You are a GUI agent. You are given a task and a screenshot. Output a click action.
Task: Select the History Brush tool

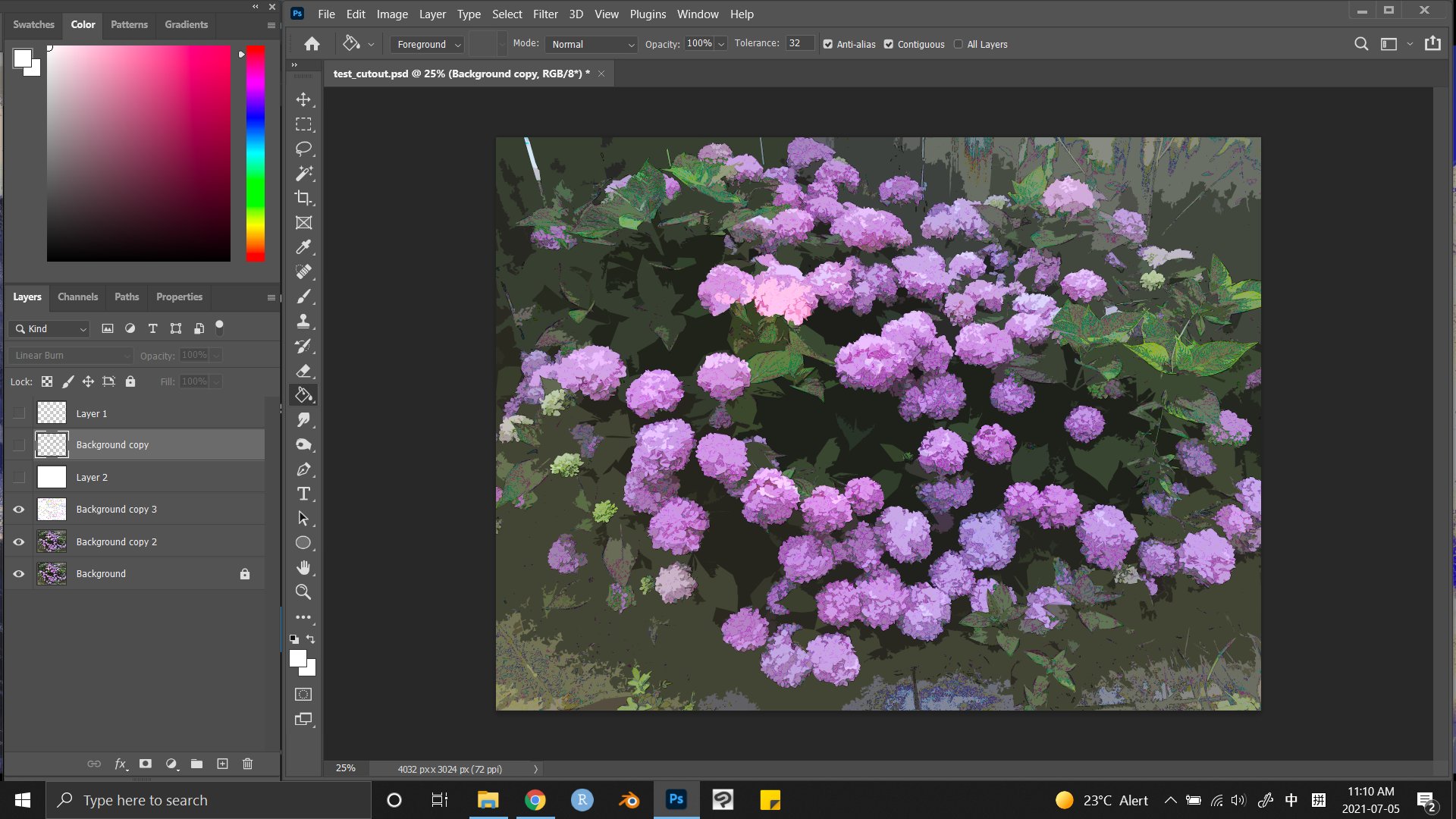click(x=303, y=346)
